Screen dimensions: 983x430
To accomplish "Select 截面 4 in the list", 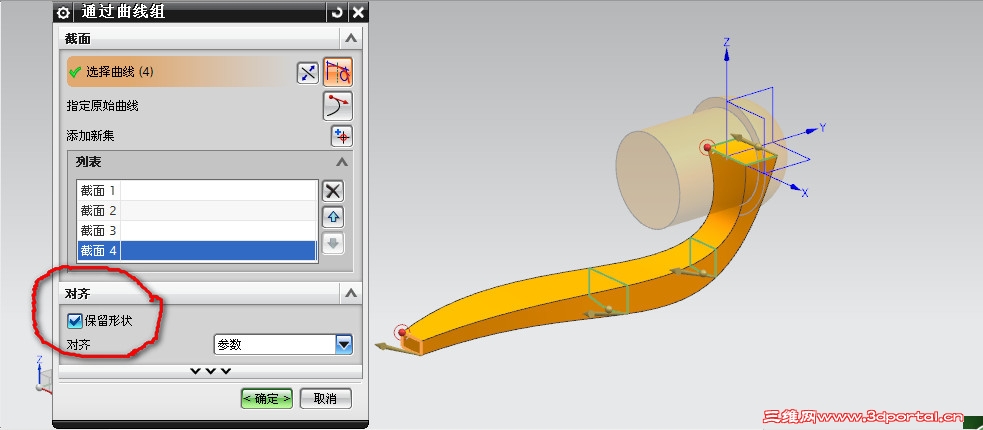I will (197, 251).
